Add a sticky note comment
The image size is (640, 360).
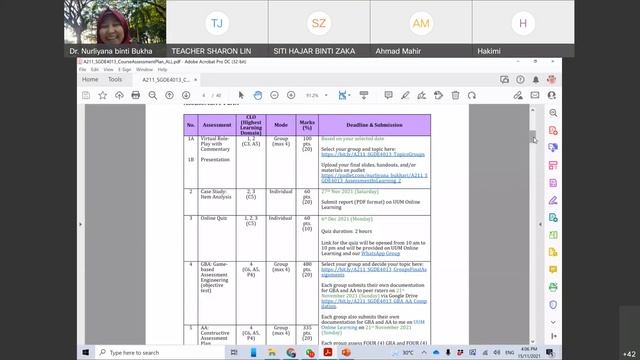[x=388, y=96]
